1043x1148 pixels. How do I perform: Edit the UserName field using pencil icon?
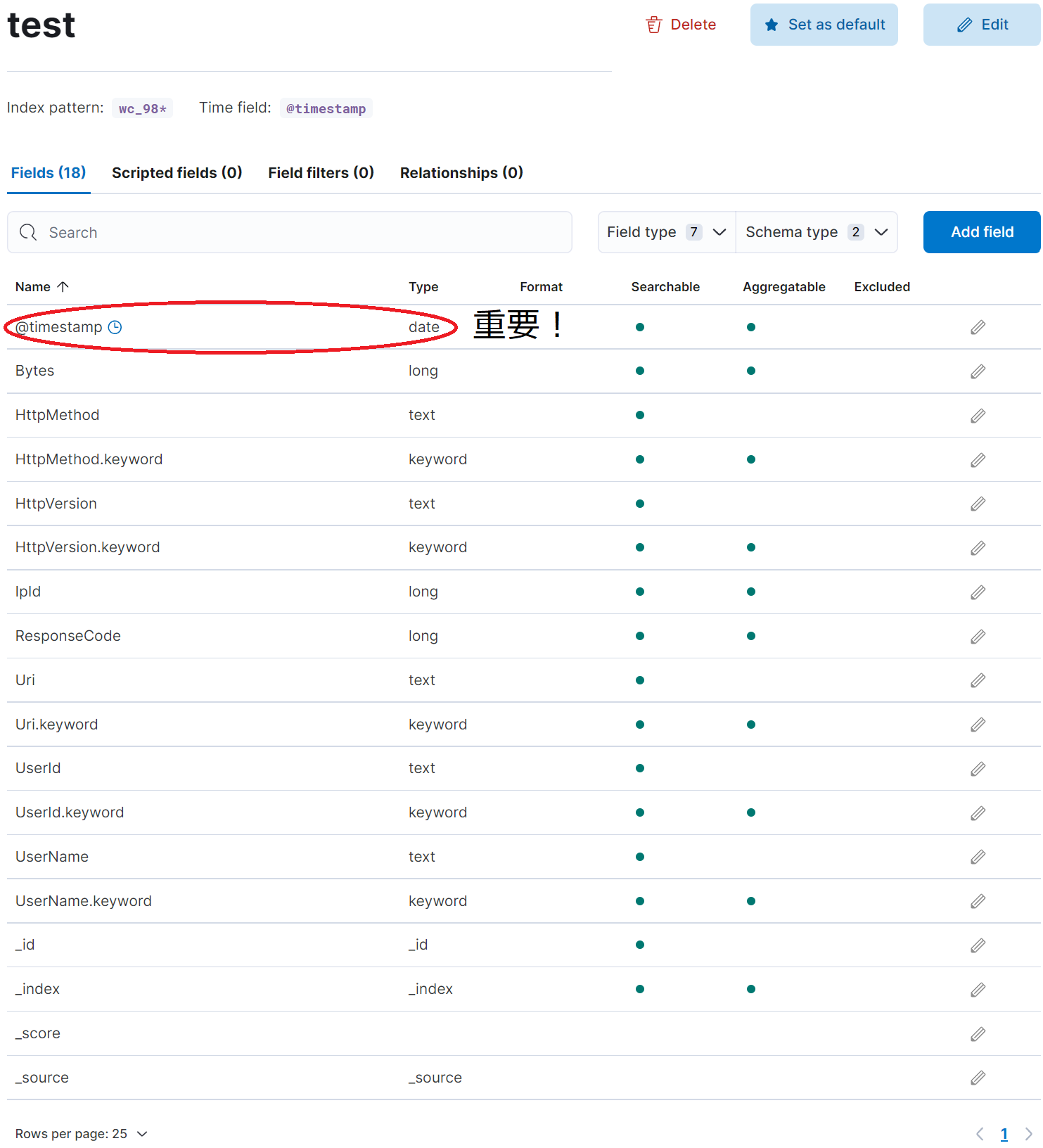978,857
